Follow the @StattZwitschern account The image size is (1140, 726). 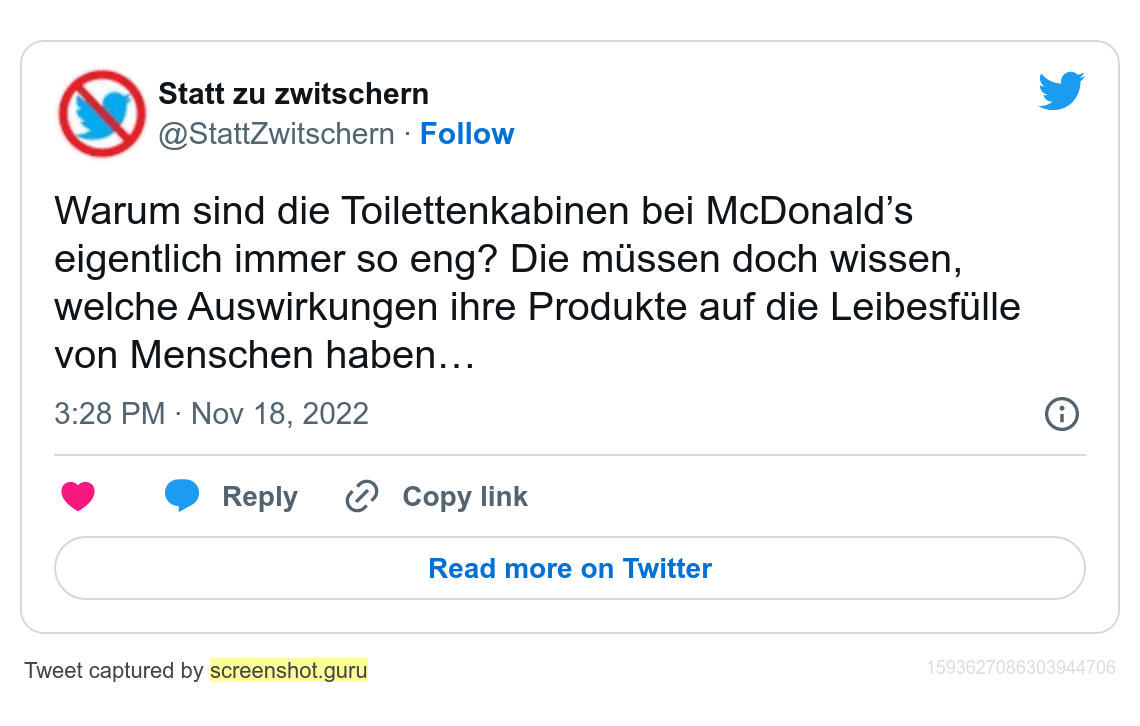coord(467,134)
